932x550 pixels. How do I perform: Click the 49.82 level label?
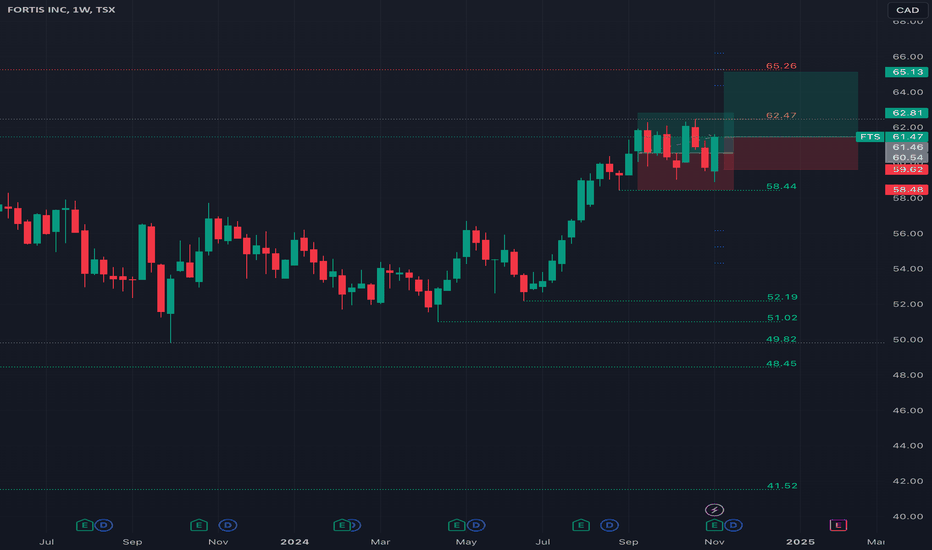point(781,339)
